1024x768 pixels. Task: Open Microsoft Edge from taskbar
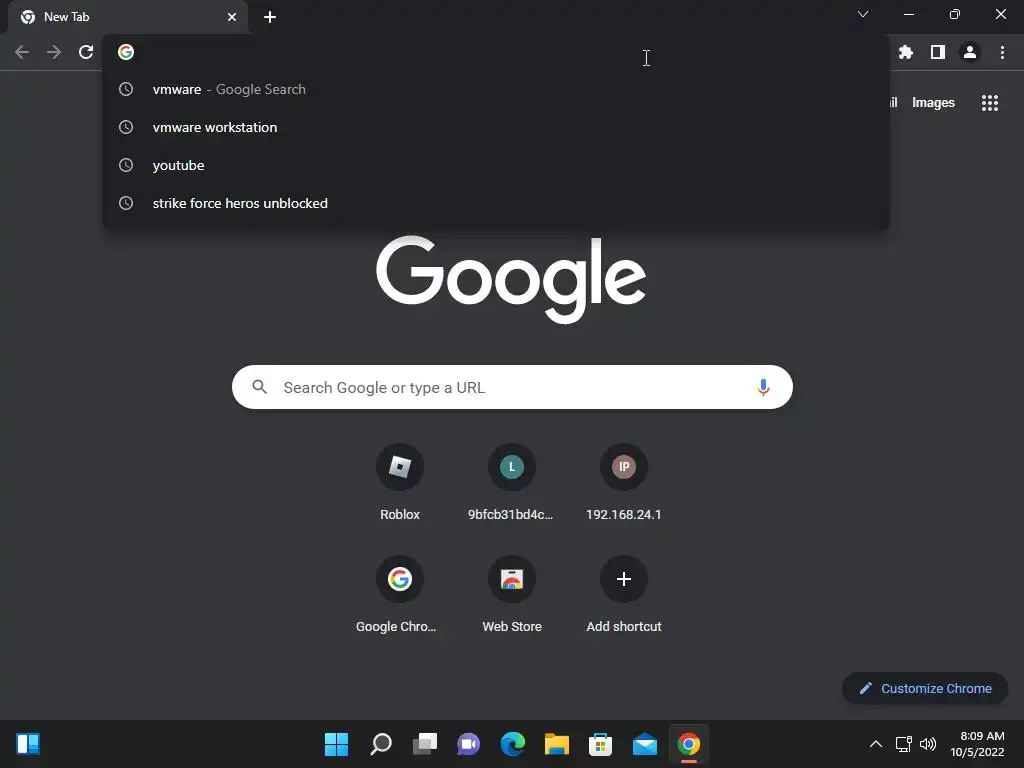[x=513, y=744]
